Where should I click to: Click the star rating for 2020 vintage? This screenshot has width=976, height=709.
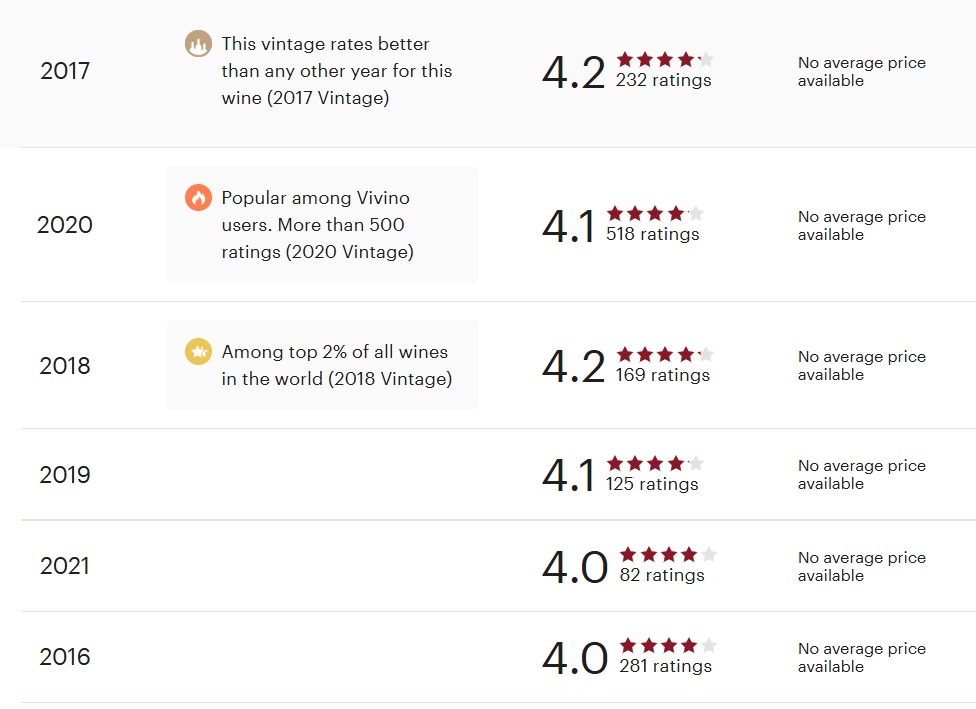tap(655, 213)
